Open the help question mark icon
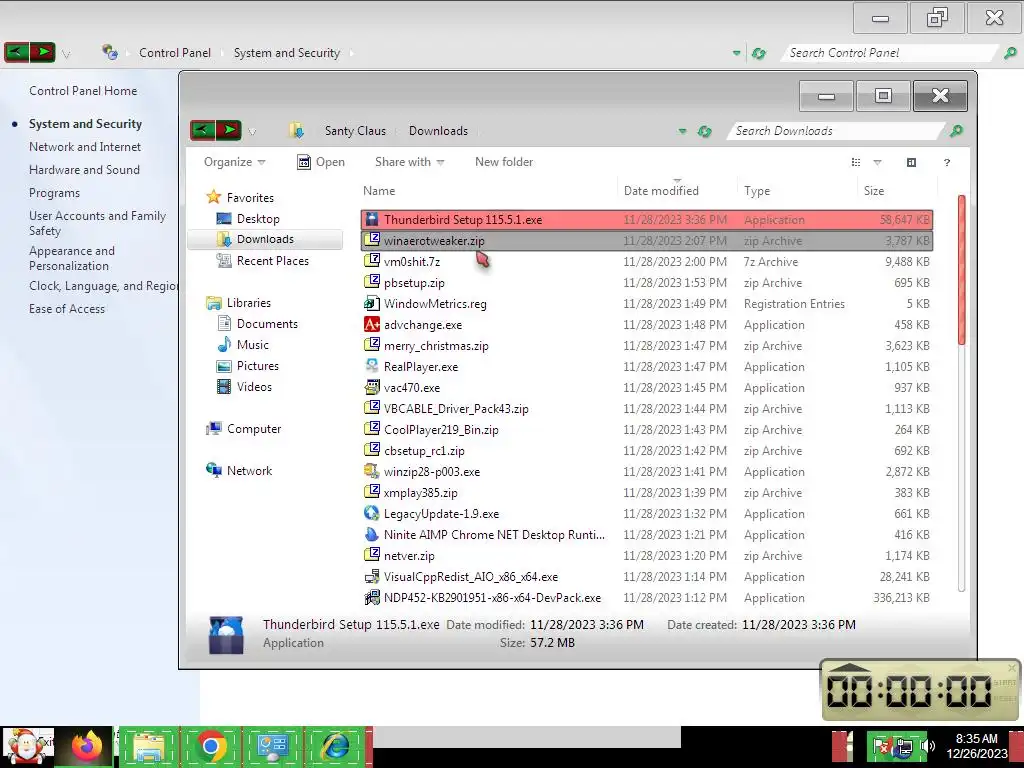 coord(947,163)
